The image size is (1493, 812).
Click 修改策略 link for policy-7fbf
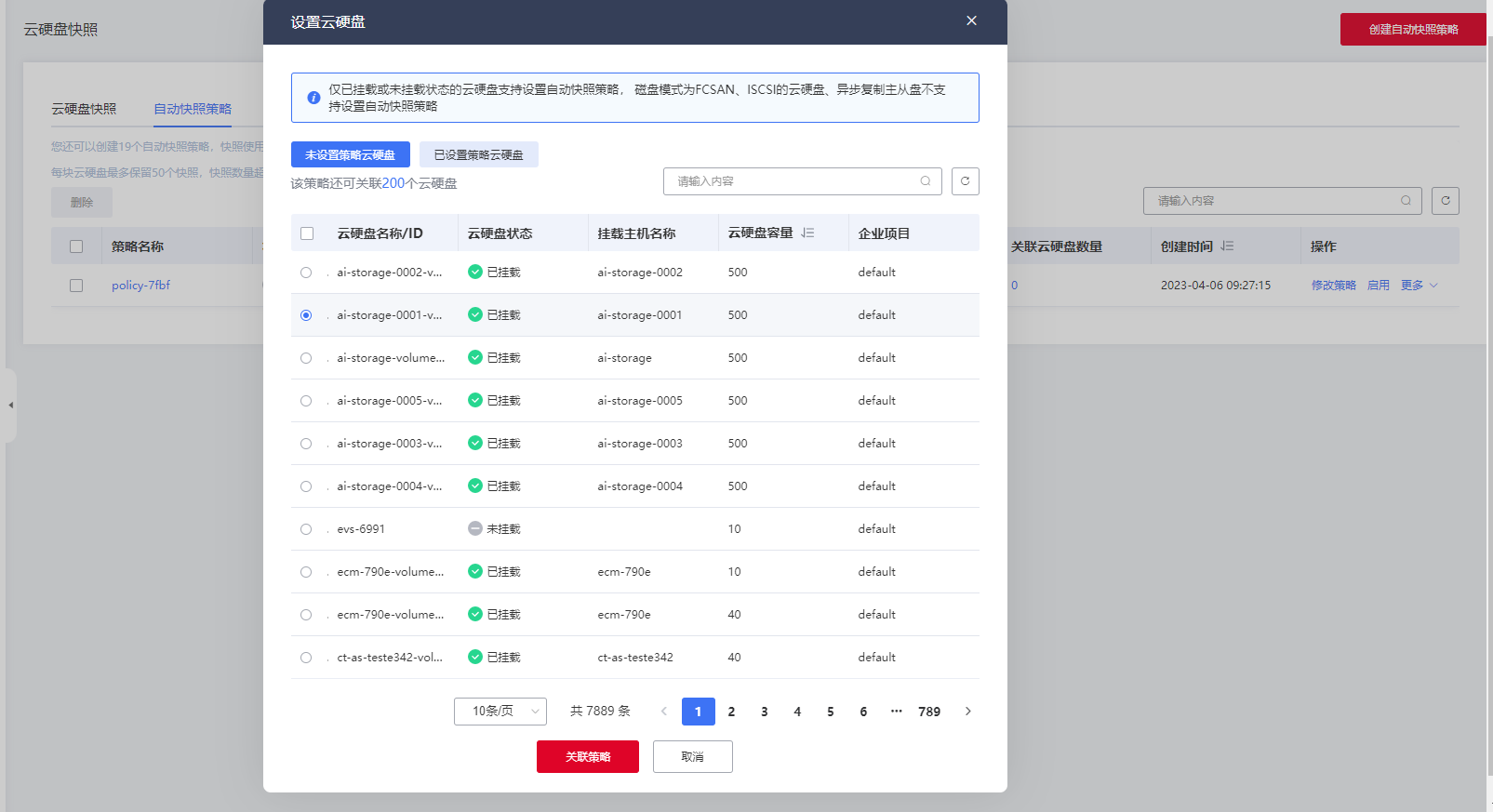point(1334,286)
